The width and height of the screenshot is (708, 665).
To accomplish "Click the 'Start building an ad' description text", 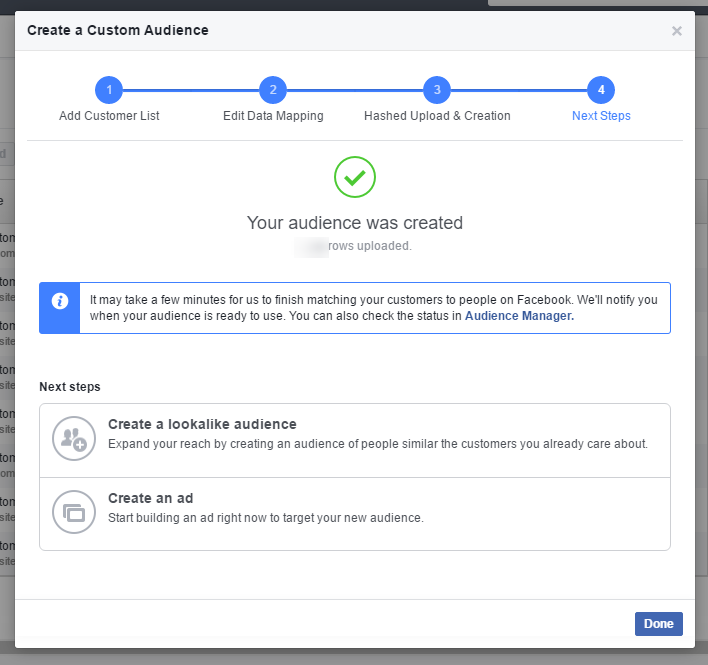I will 265,518.
